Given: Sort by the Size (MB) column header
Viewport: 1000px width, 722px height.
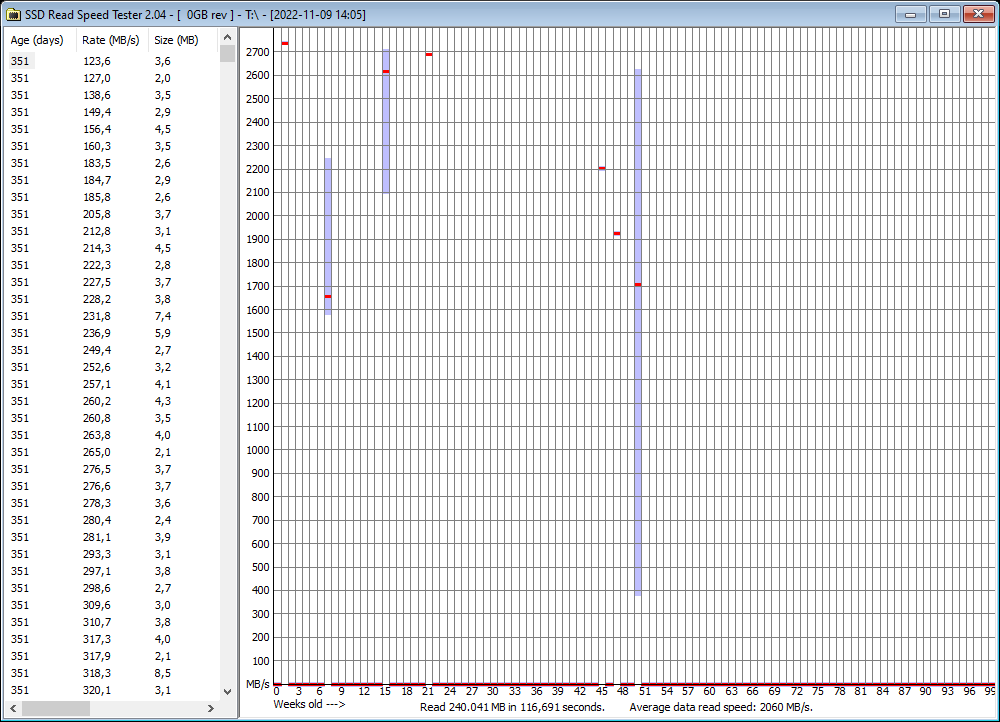Looking at the screenshot, I should point(177,40).
